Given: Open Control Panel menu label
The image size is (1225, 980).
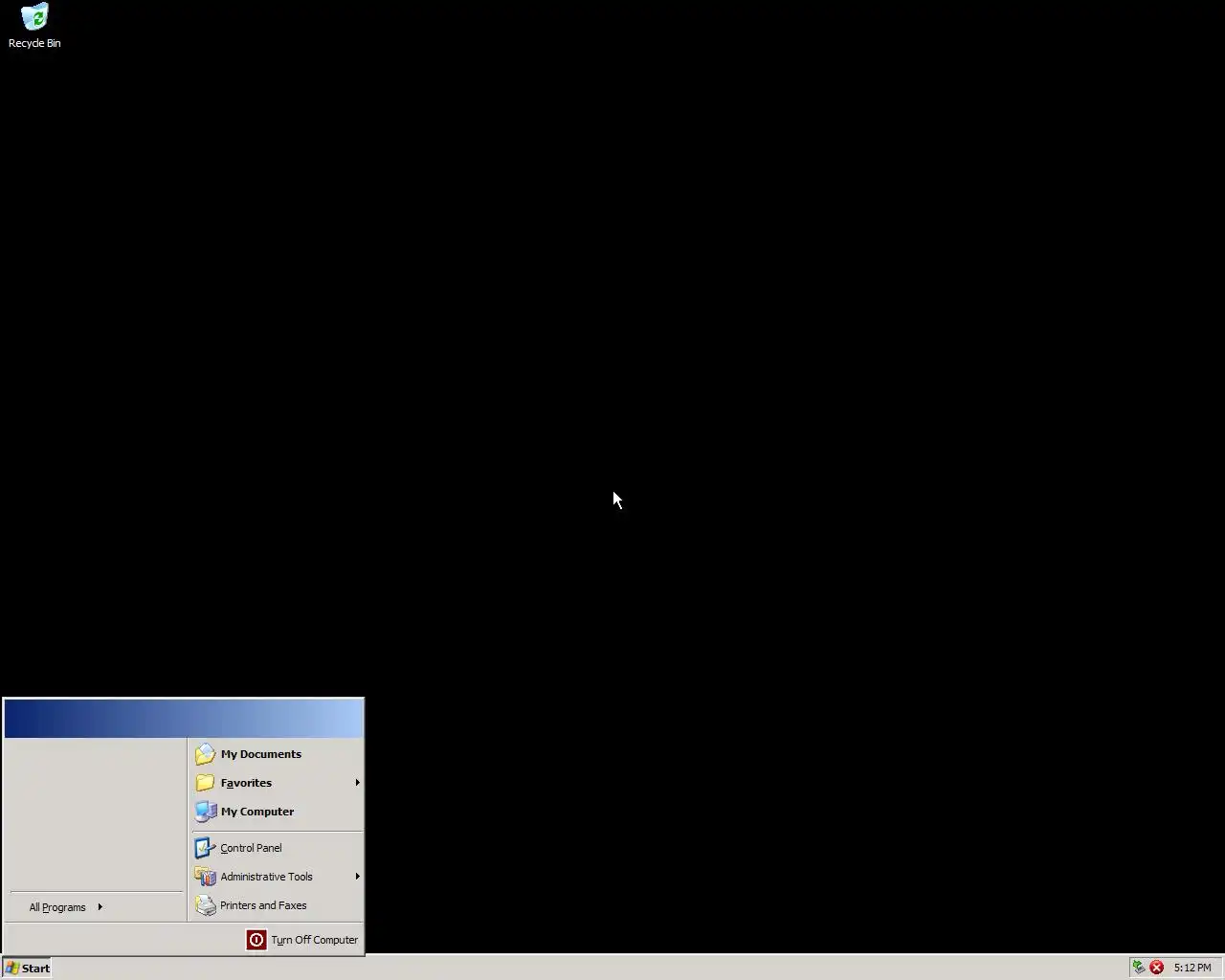Looking at the screenshot, I should (251, 848).
